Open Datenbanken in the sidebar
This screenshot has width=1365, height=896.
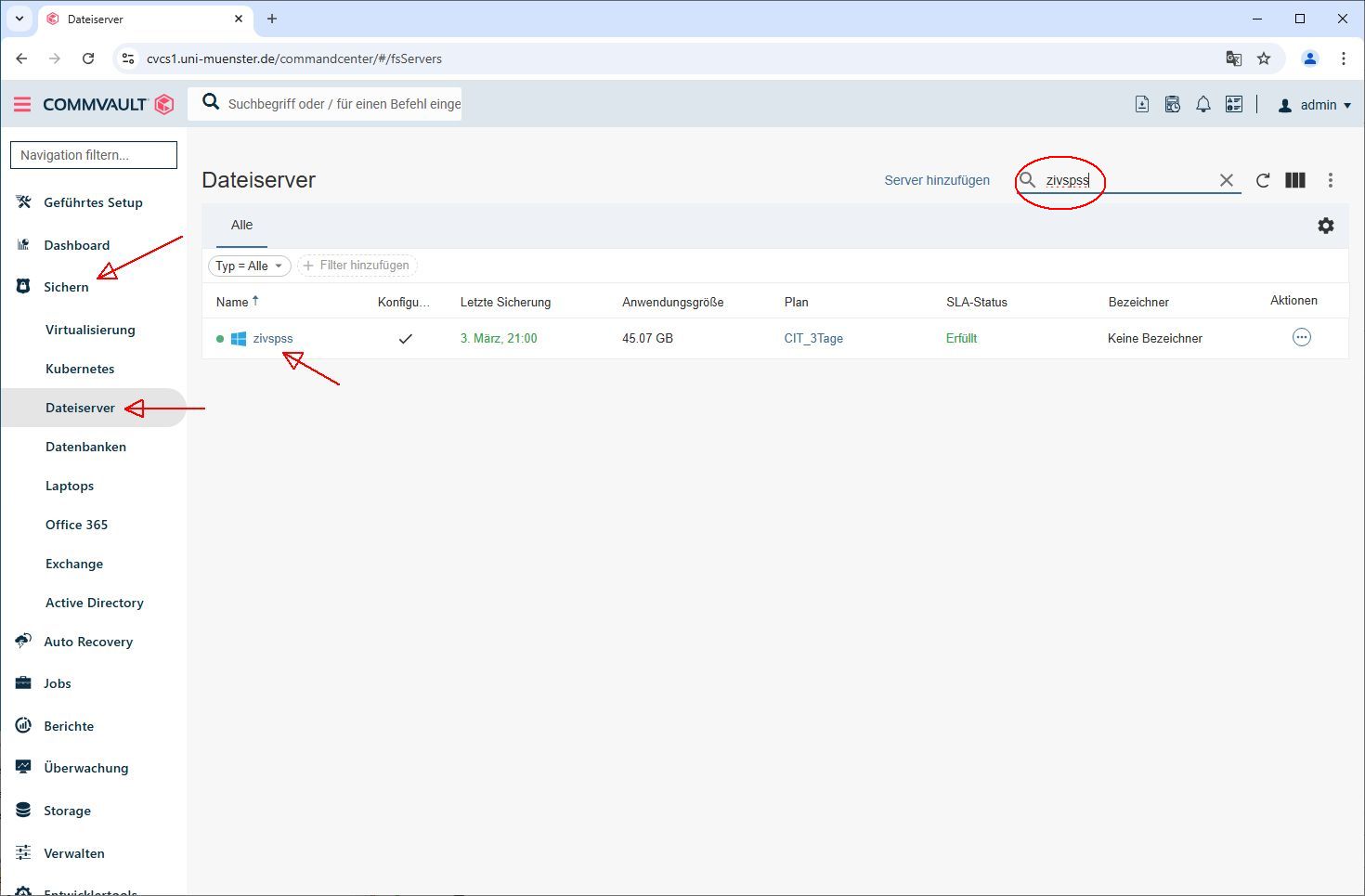pyautogui.click(x=85, y=447)
